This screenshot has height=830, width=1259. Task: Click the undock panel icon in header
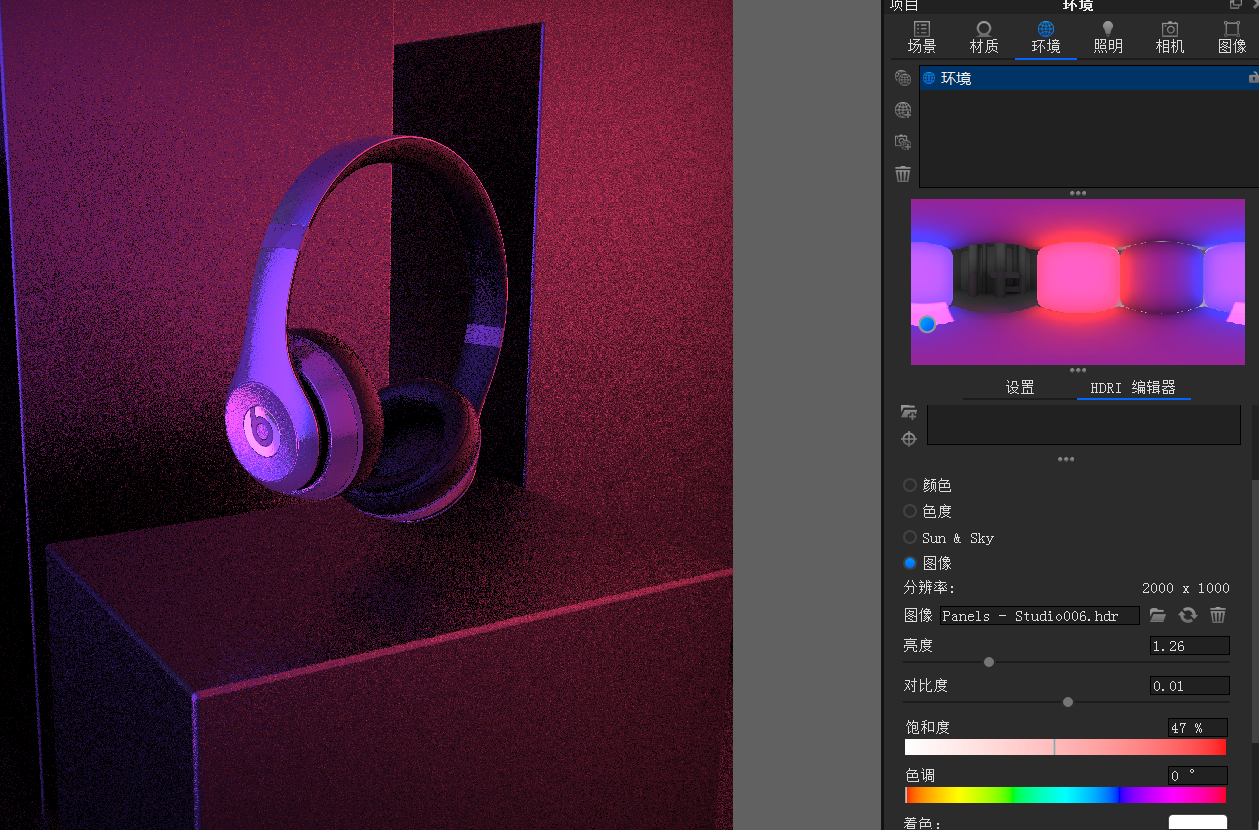(1236, 4)
